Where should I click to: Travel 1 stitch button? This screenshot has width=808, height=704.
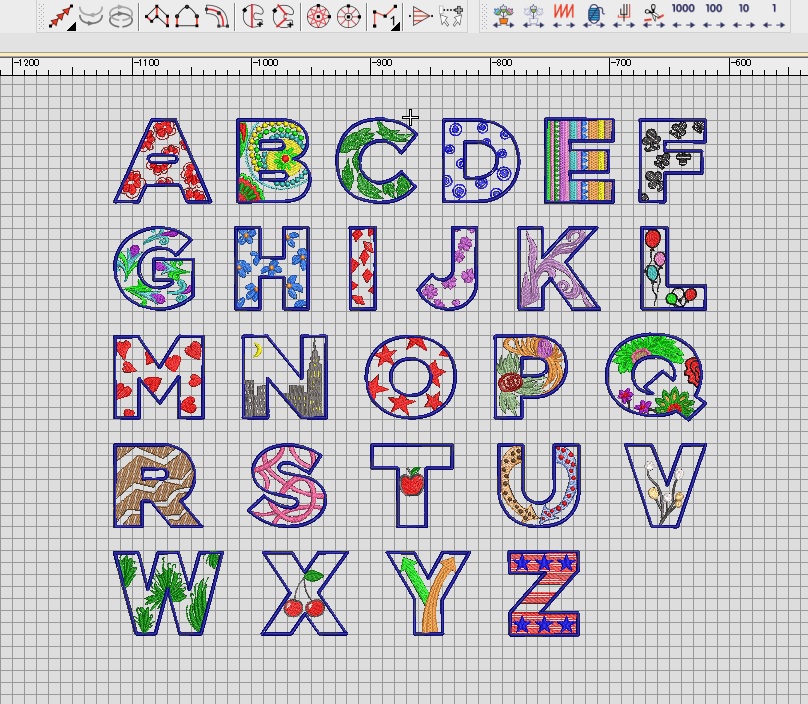coord(773,16)
